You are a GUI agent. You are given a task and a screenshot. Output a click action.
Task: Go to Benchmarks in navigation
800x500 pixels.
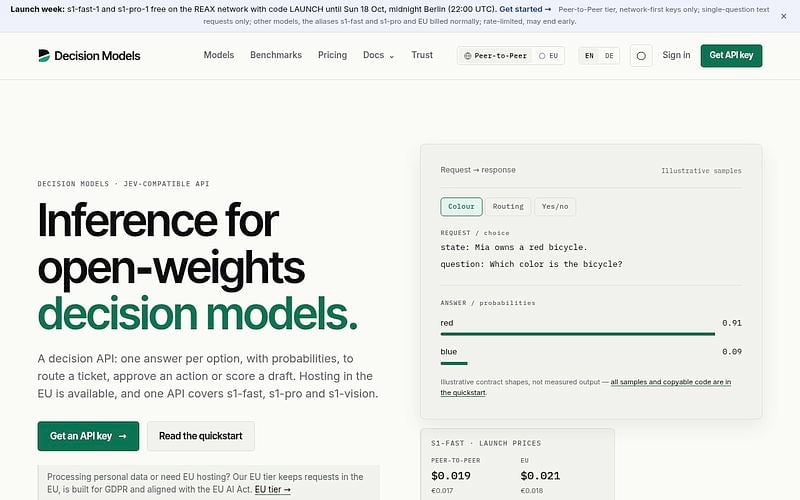pyautogui.click(x=276, y=55)
